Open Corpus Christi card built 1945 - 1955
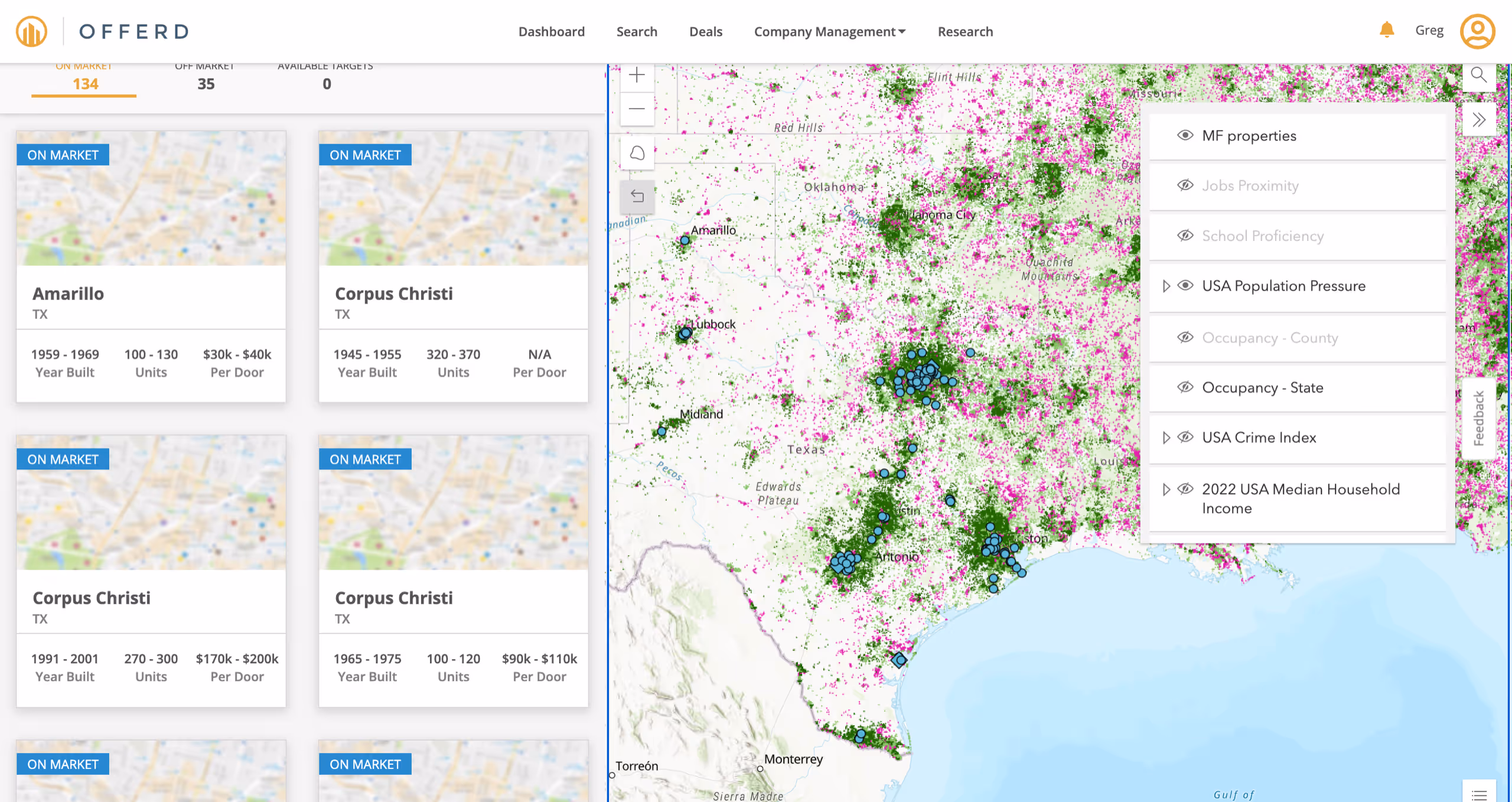 454,266
